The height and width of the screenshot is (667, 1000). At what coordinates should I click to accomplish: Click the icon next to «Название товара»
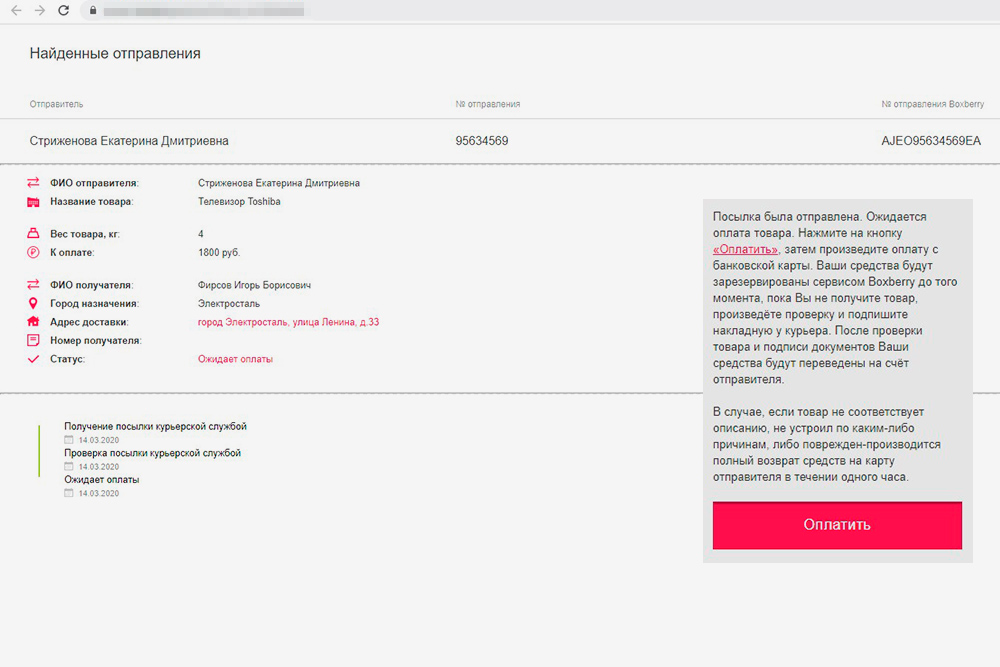(x=33, y=202)
